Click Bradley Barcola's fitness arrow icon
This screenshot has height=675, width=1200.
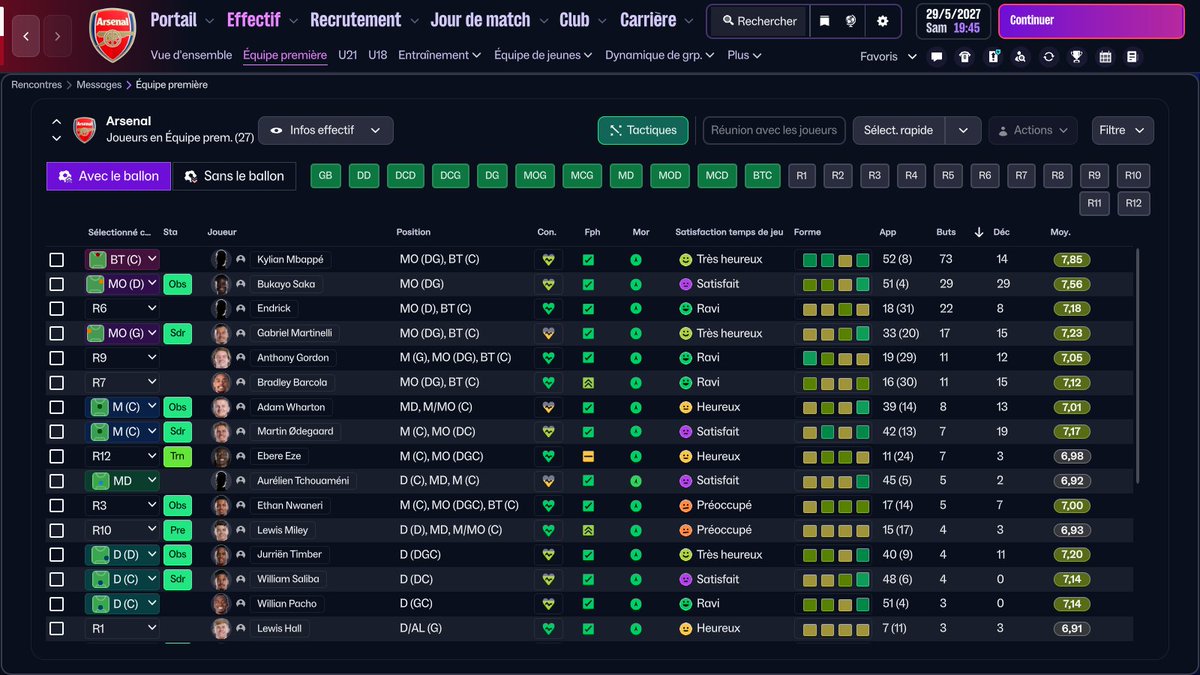(x=589, y=382)
